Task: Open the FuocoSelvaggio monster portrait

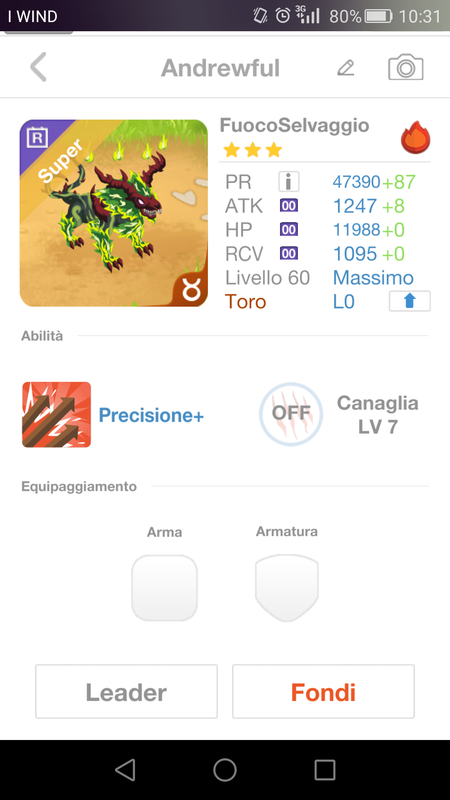Action: pyautogui.click(x=114, y=213)
